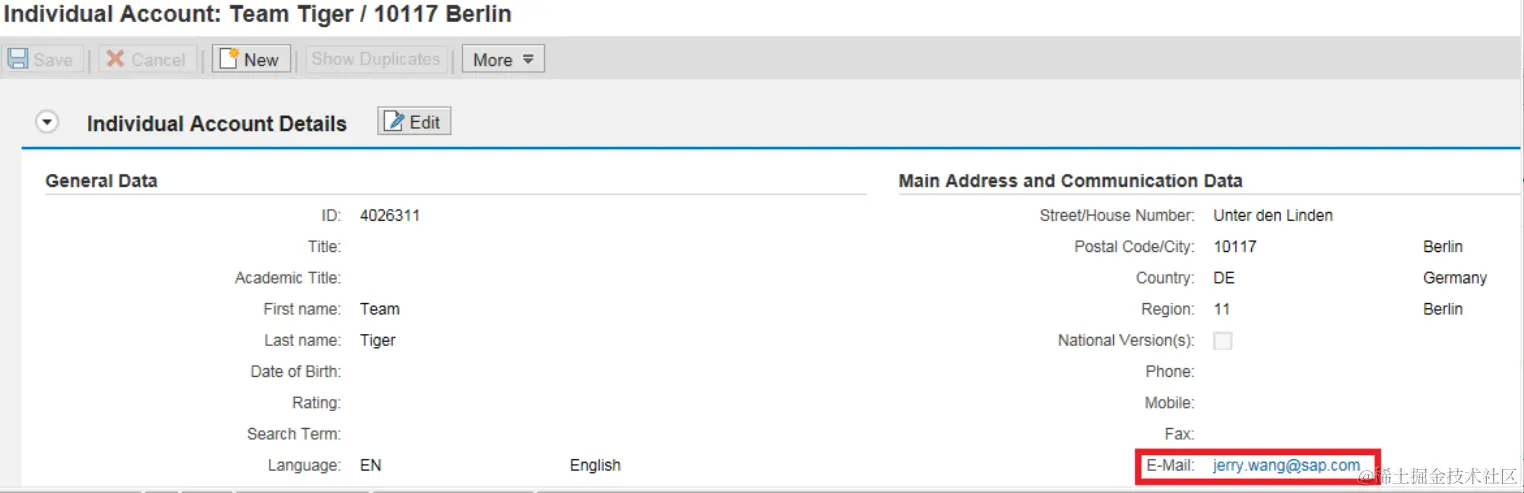Open the jerry.wang@sap.com email link
This screenshot has width=1524, height=493.
pos(1286,465)
